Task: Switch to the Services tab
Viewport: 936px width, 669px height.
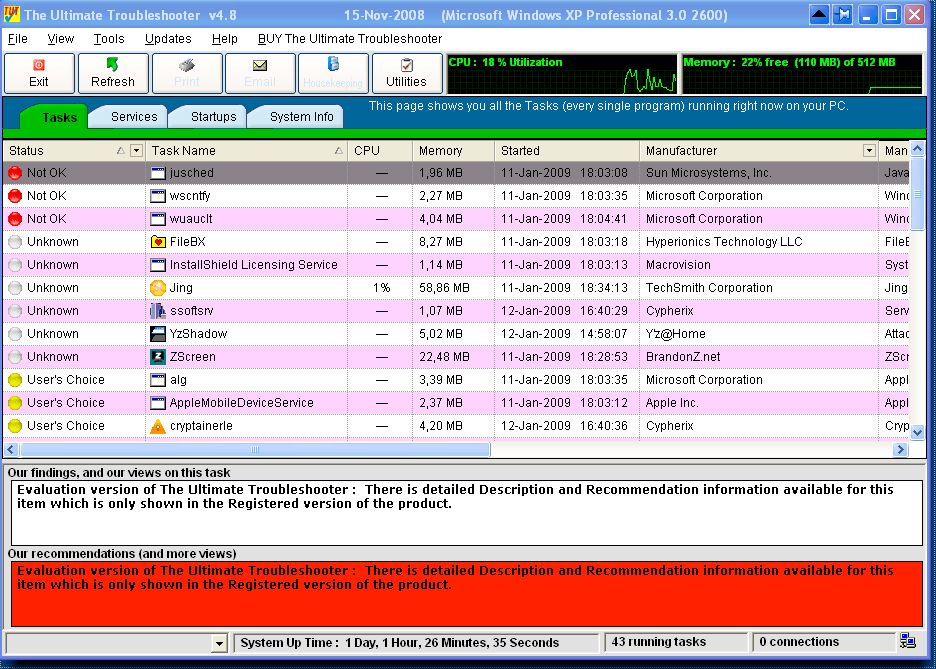Action: point(134,117)
